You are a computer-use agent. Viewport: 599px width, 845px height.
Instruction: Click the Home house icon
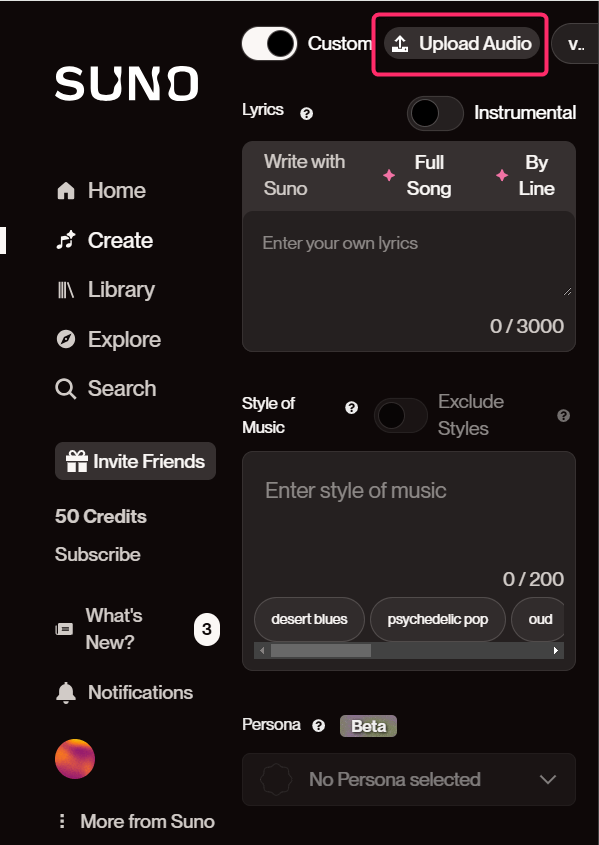click(x=66, y=191)
